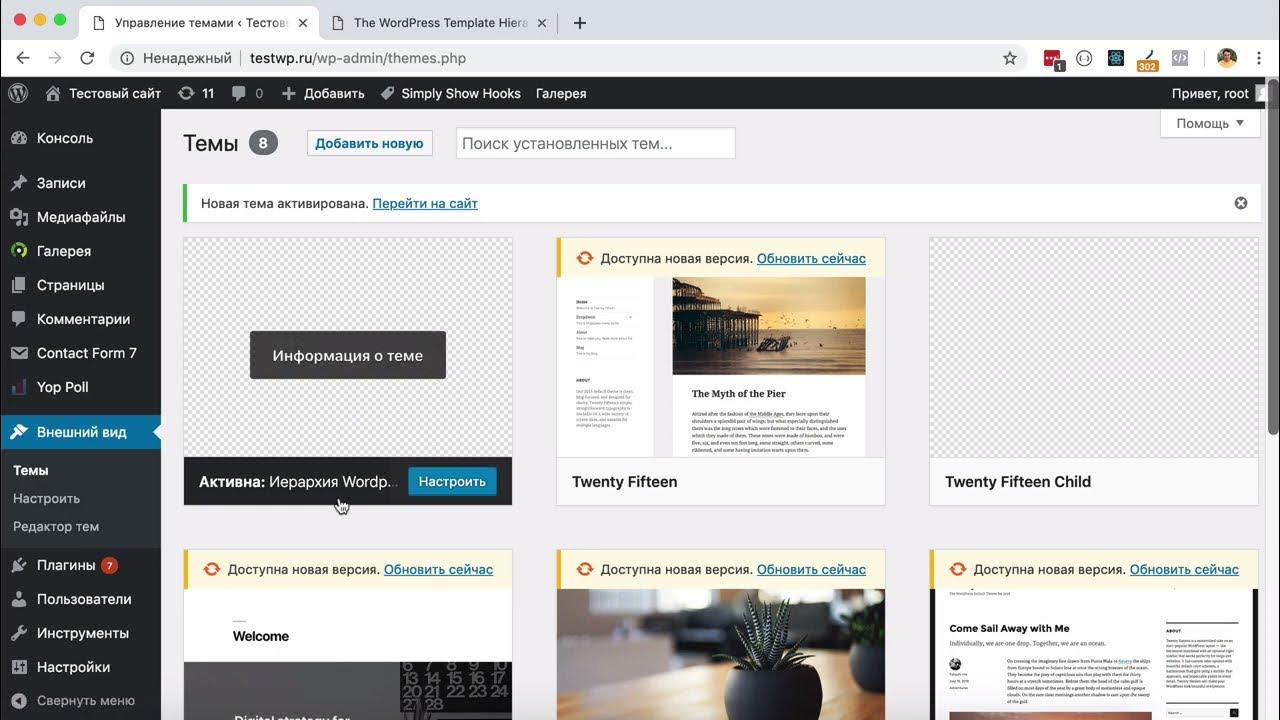Open Консоль in the sidebar
This screenshot has width=1280, height=720.
click(x=80, y=138)
